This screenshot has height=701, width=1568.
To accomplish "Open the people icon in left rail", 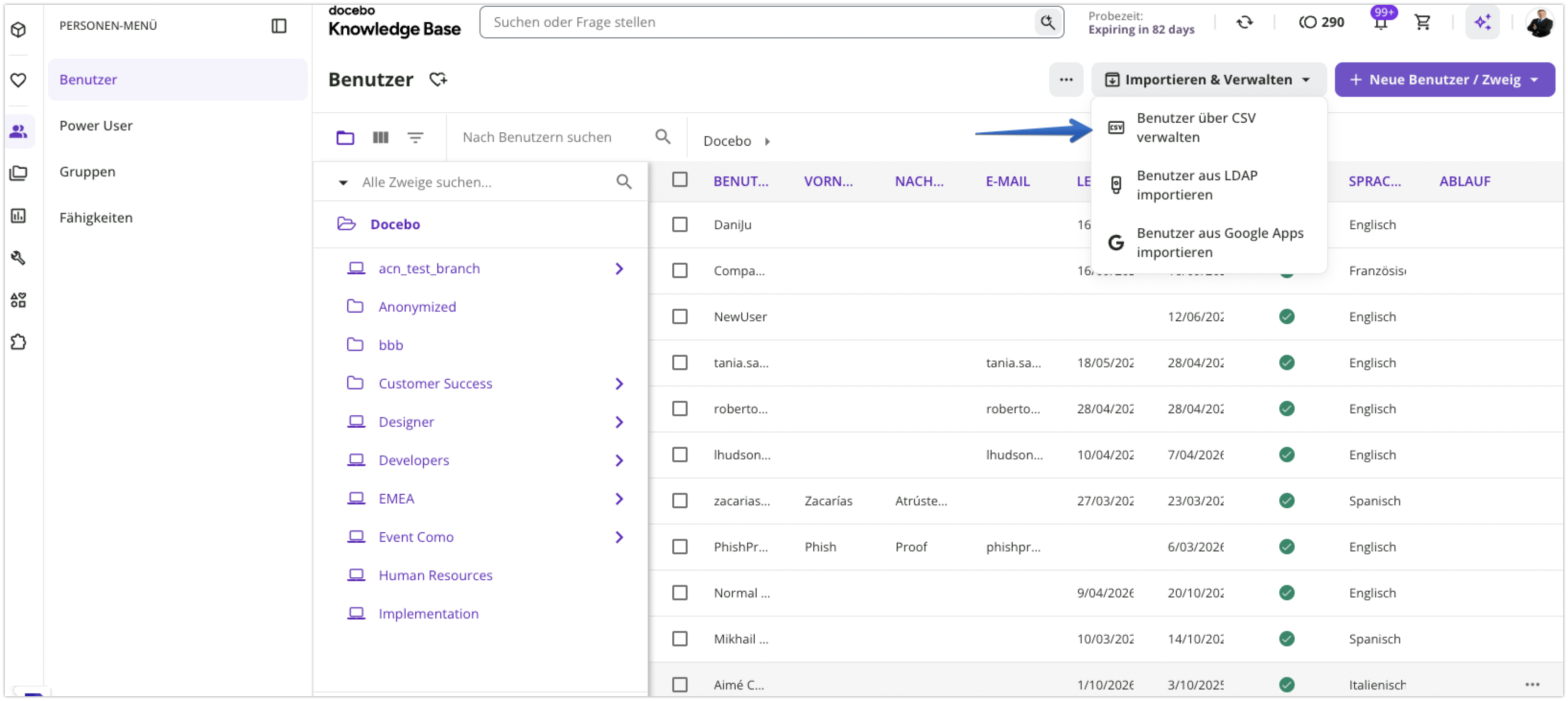I will click(x=19, y=131).
